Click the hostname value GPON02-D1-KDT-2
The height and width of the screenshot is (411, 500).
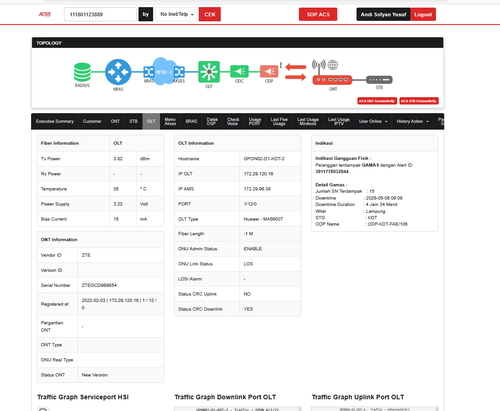pos(264,159)
